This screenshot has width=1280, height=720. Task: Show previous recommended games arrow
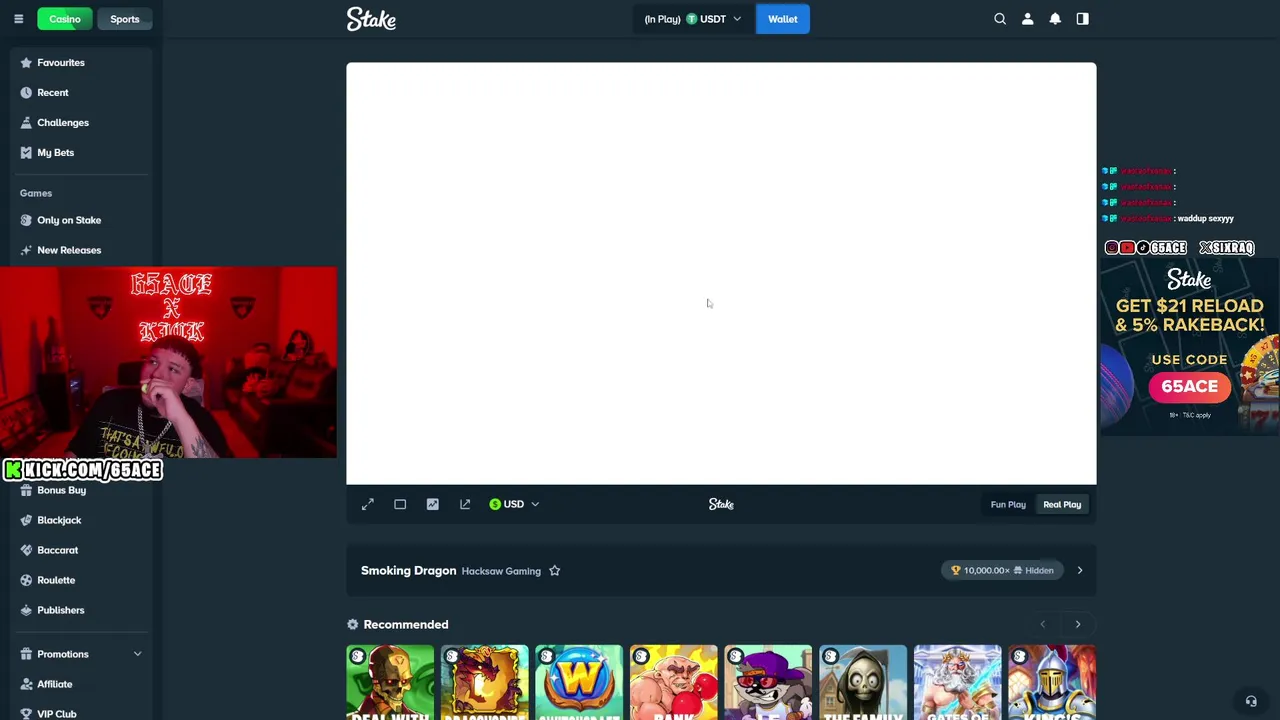(x=1042, y=624)
